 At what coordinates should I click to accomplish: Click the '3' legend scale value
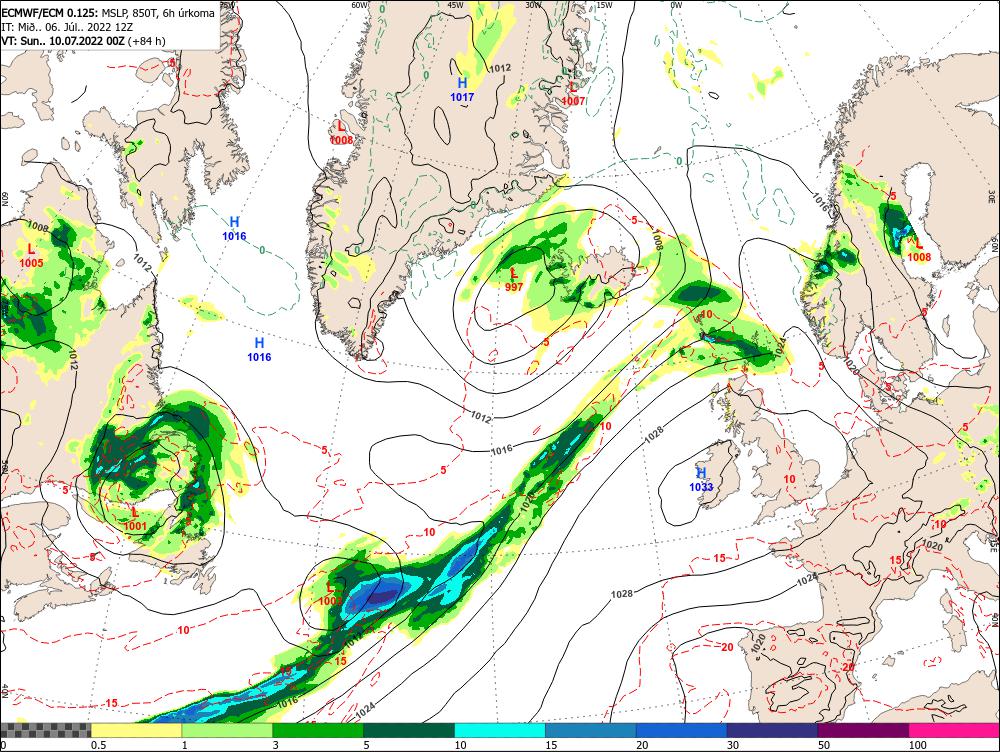coord(276,745)
